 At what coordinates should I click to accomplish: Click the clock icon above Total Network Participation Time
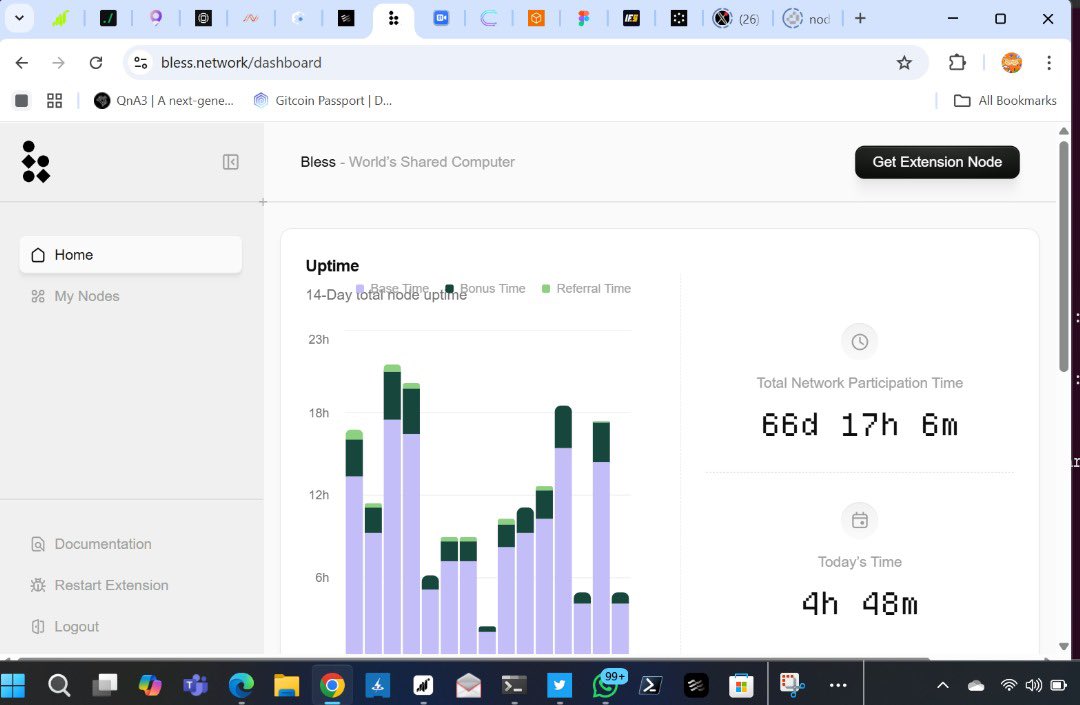[860, 341]
